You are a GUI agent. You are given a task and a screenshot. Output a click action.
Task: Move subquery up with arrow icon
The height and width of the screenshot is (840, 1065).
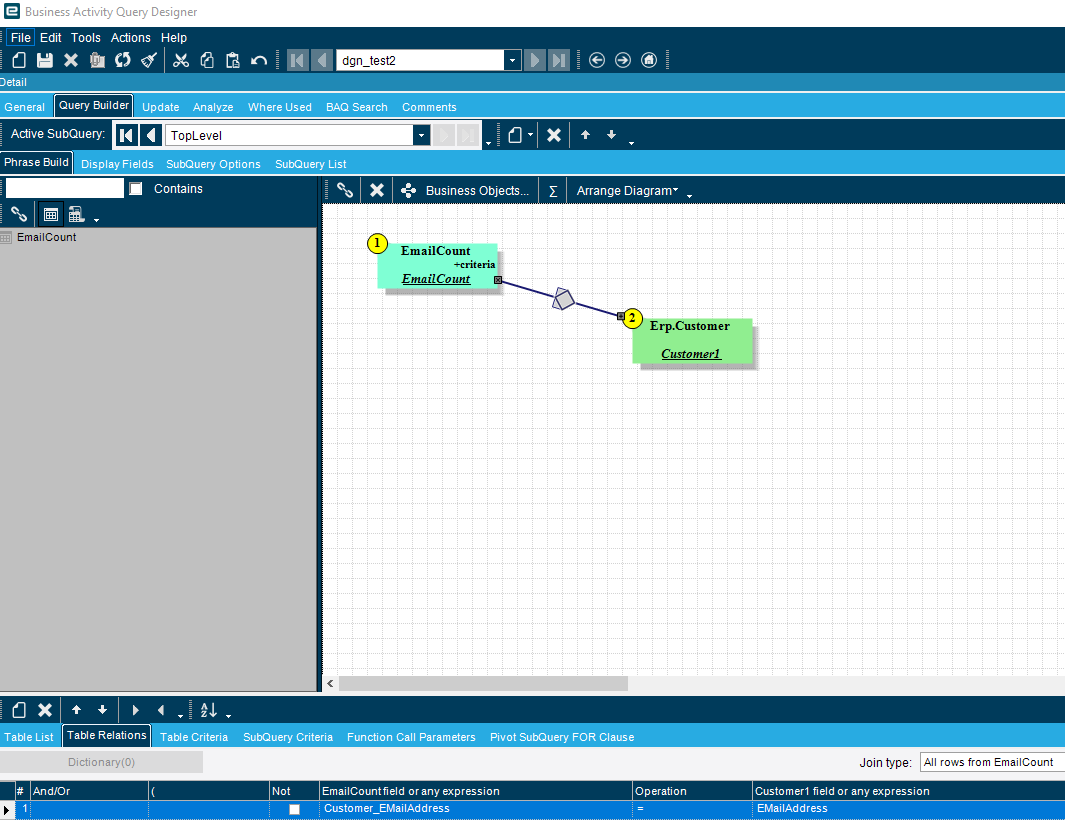585,135
